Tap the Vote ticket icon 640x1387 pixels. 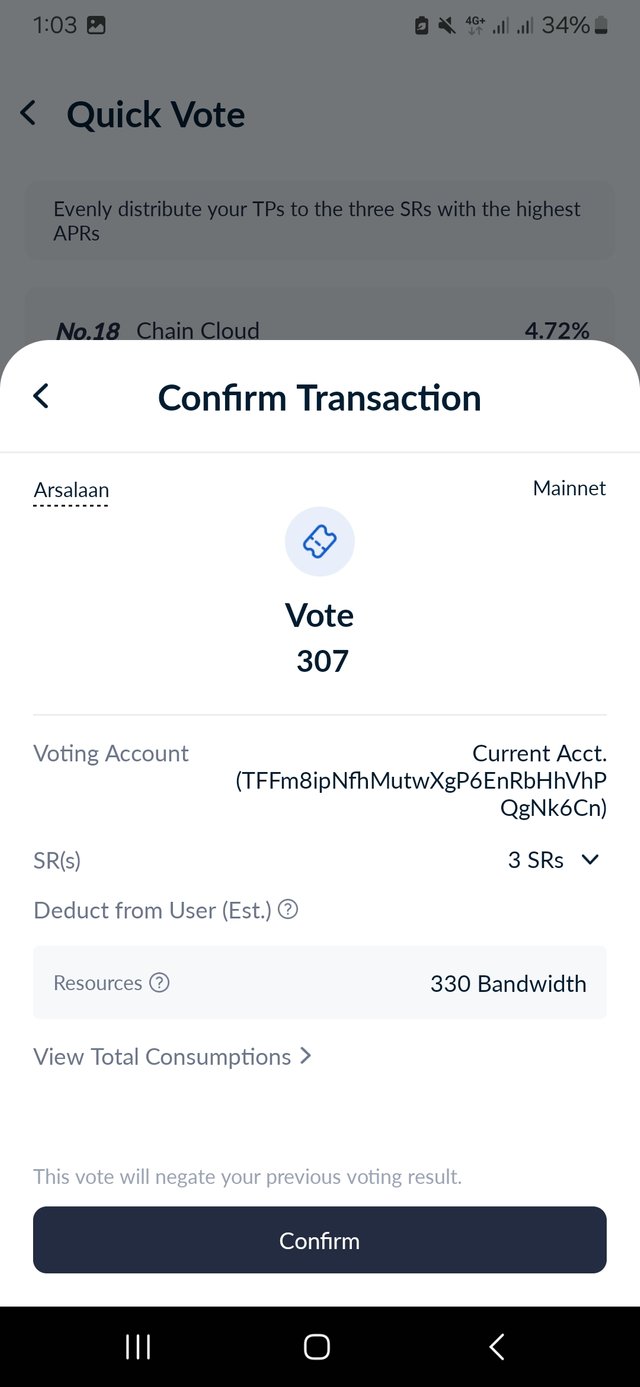coord(320,541)
